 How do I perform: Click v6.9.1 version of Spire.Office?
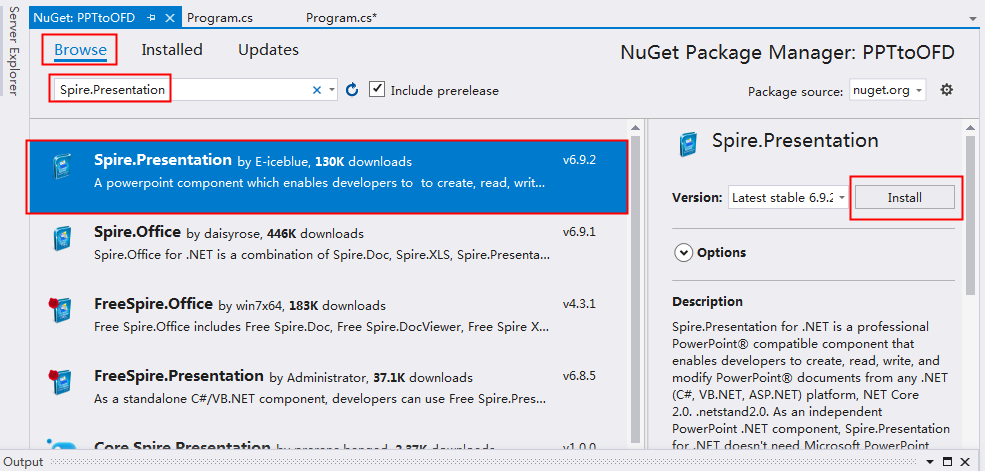[579, 232]
